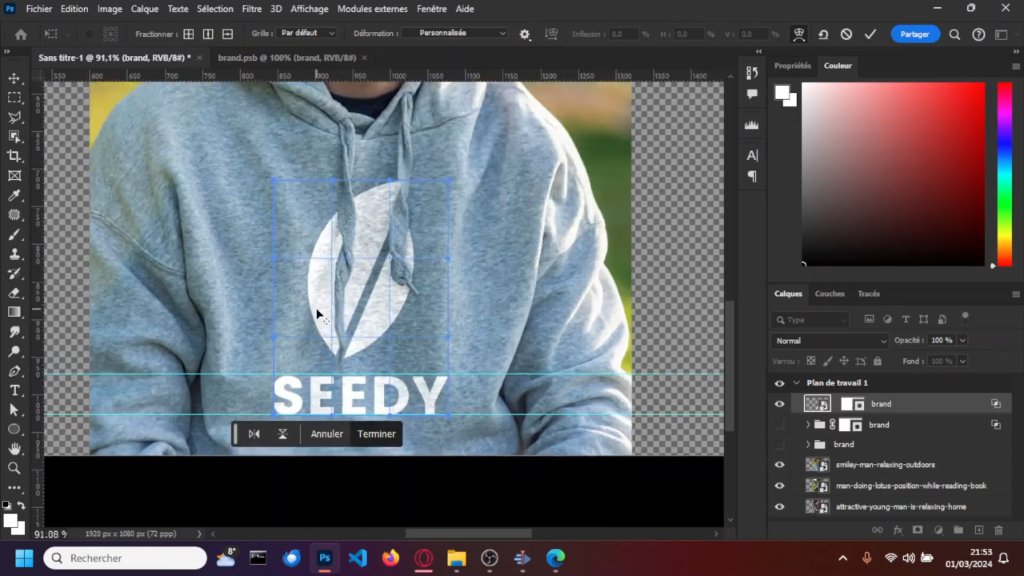Image resolution: width=1024 pixels, height=576 pixels.
Task: Open the Grille Par défaut dropdown
Action: click(x=307, y=33)
